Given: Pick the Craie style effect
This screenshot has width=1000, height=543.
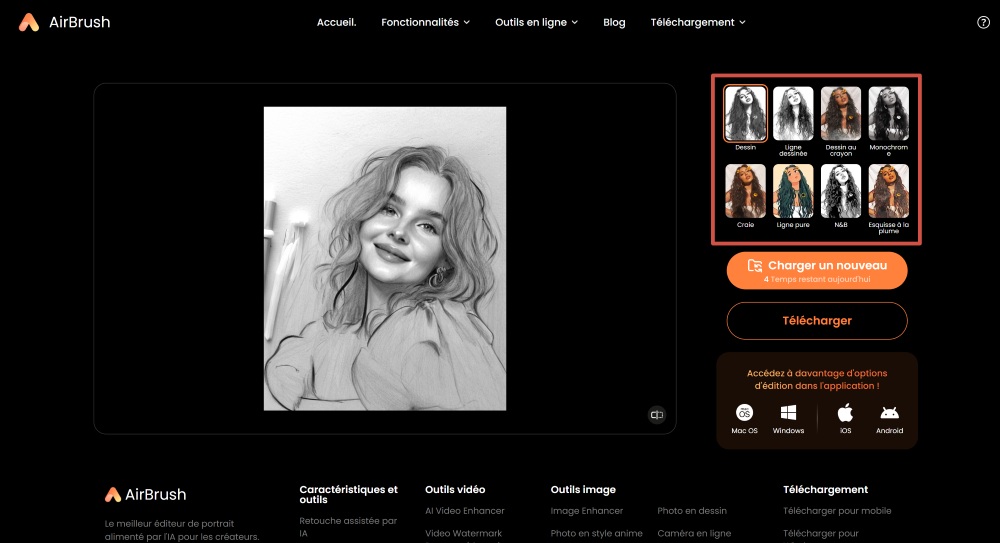Looking at the screenshot, I should [x=745, y=191].
